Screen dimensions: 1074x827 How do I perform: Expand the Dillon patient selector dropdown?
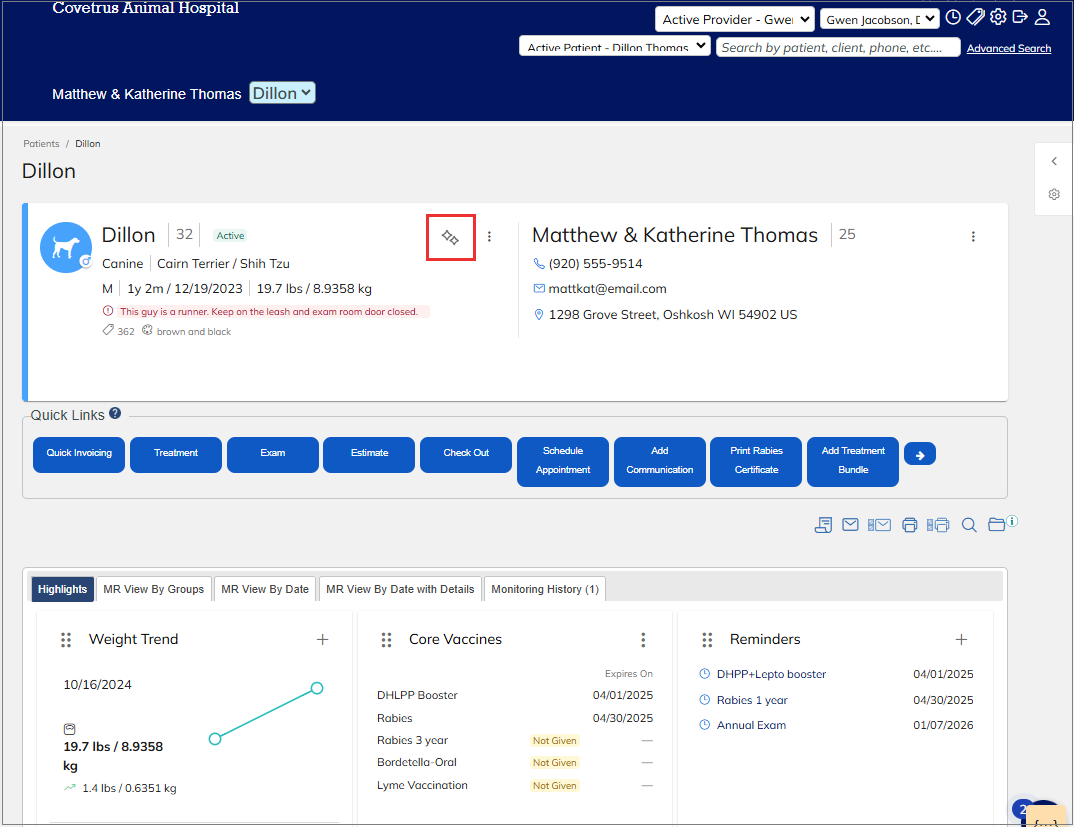[282, 93]
